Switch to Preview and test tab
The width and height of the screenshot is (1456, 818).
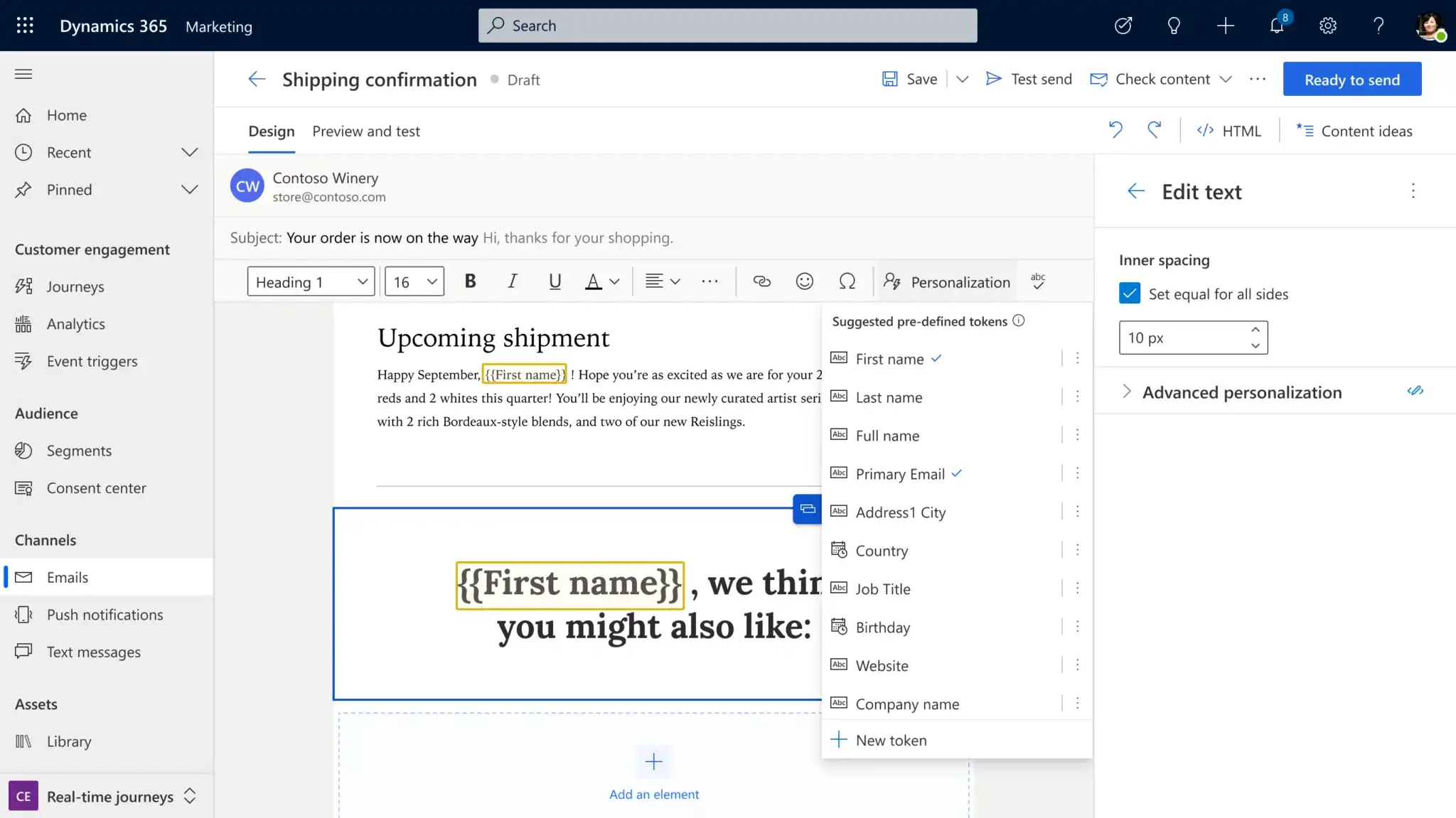point(366,131)
